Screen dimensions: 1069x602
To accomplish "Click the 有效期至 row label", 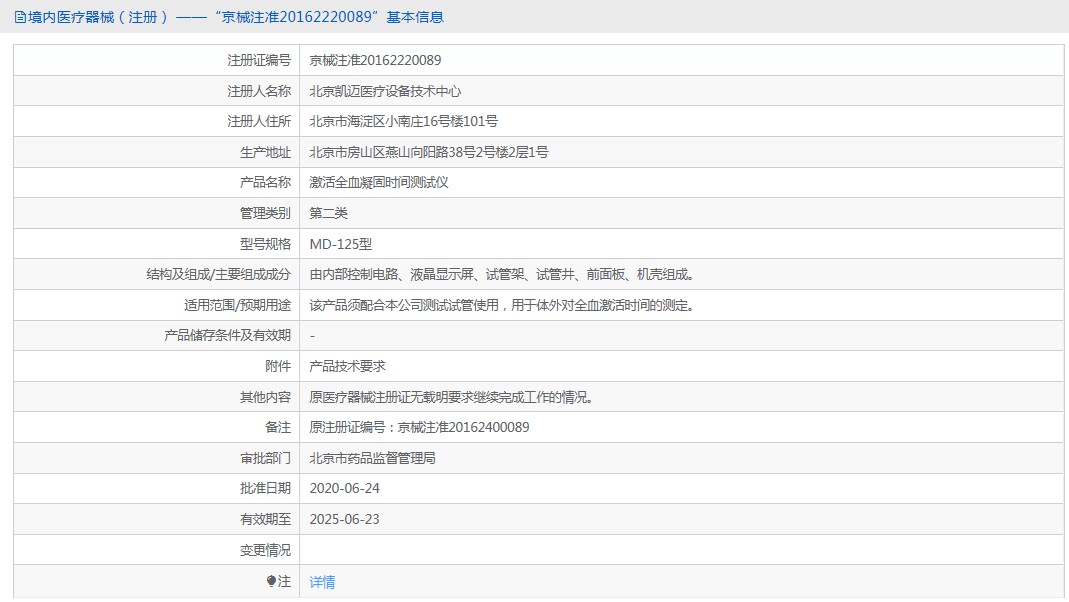I will 265,519.
